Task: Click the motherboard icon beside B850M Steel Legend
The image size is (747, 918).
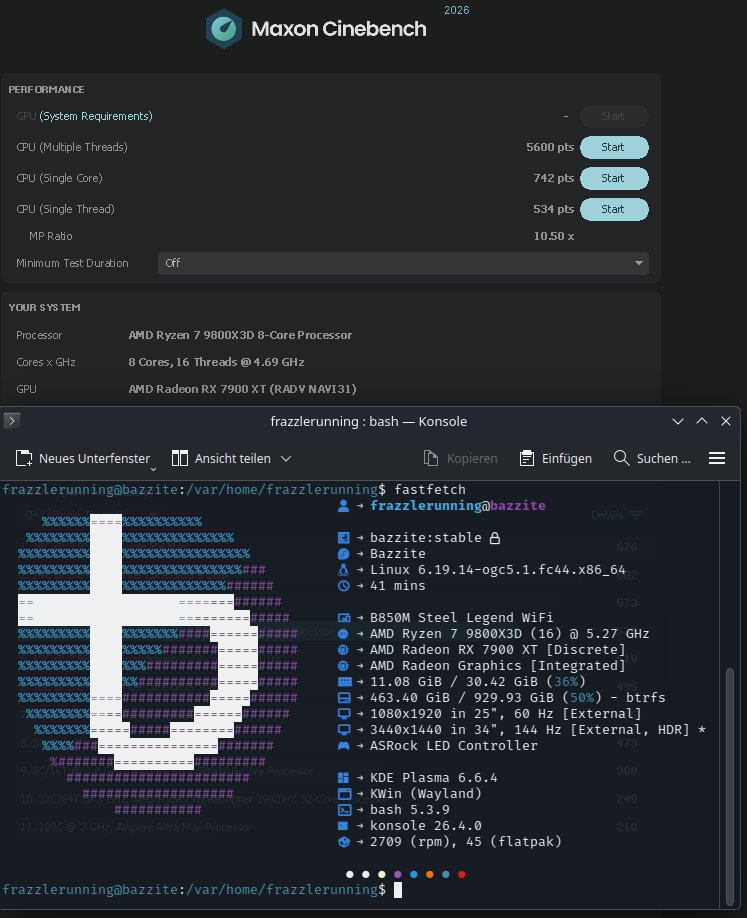Action: tap(344, 618)
